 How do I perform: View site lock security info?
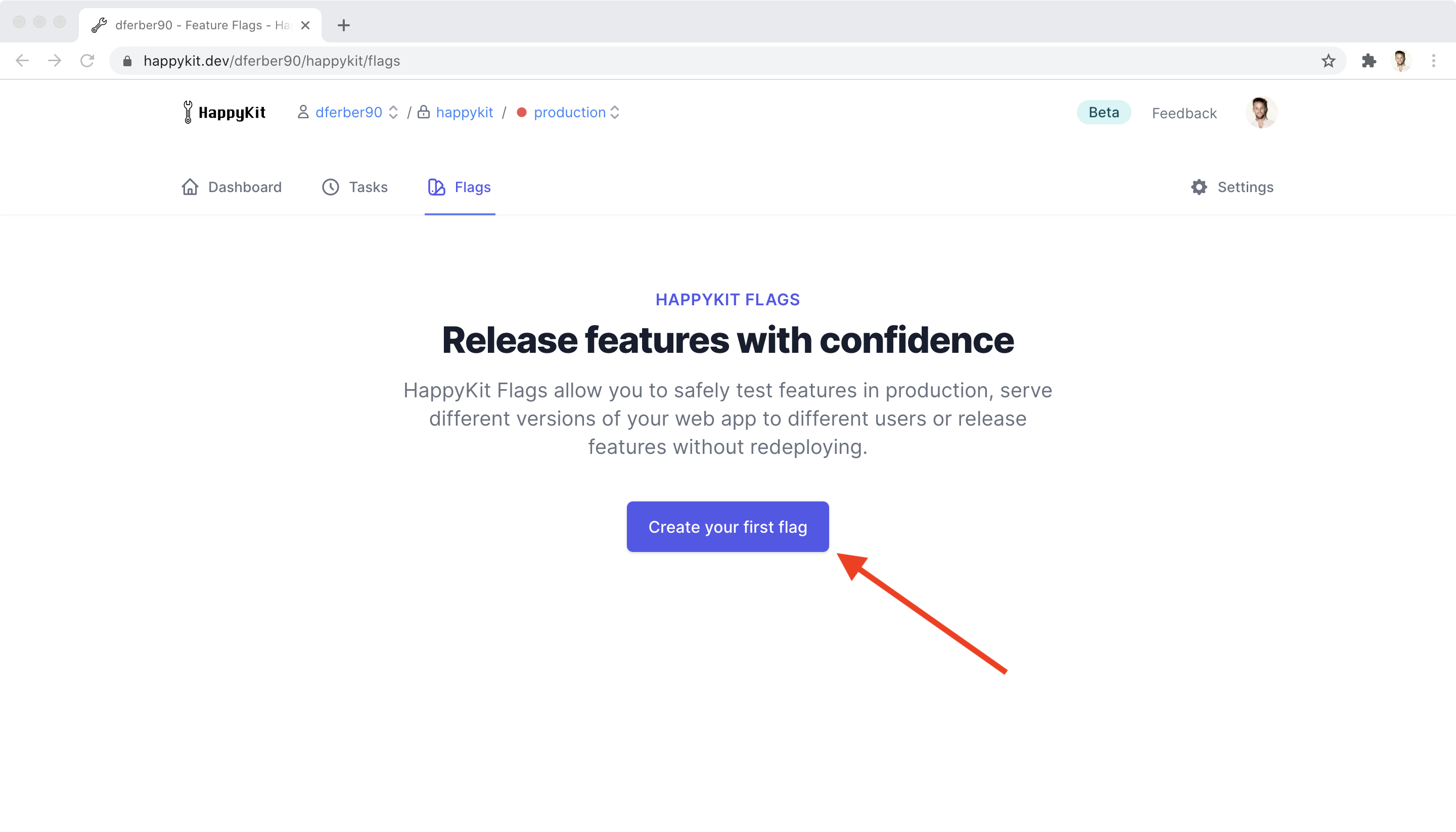coord(127,61)
